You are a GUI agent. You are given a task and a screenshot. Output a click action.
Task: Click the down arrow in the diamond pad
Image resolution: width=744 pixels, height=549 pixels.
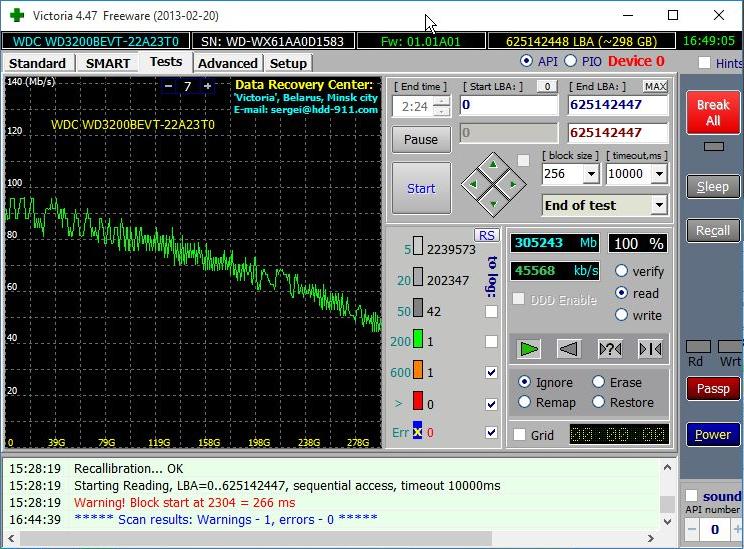click(493, 204)
